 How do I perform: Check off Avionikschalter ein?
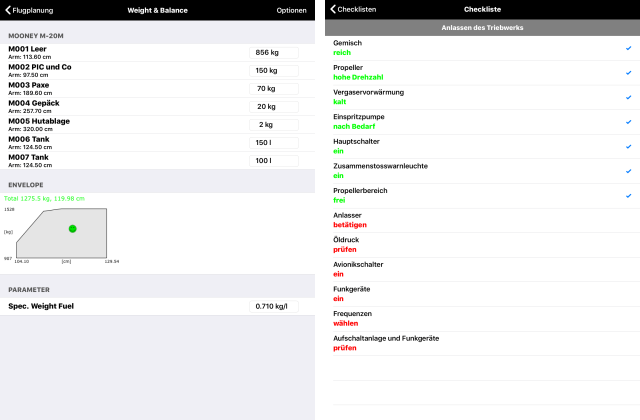tap(480, 269)
